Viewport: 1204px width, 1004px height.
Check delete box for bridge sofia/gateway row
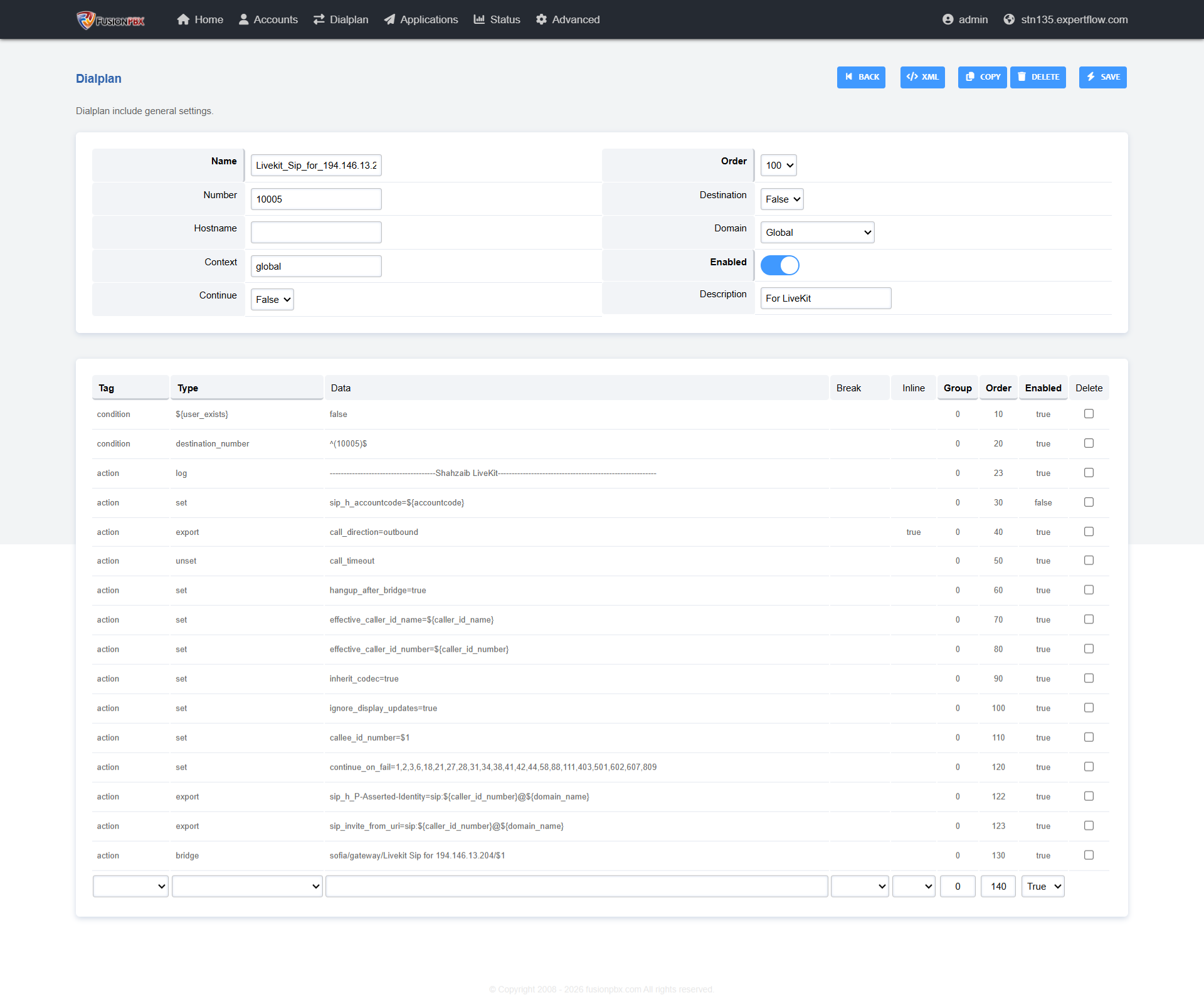coord(1089,855)
